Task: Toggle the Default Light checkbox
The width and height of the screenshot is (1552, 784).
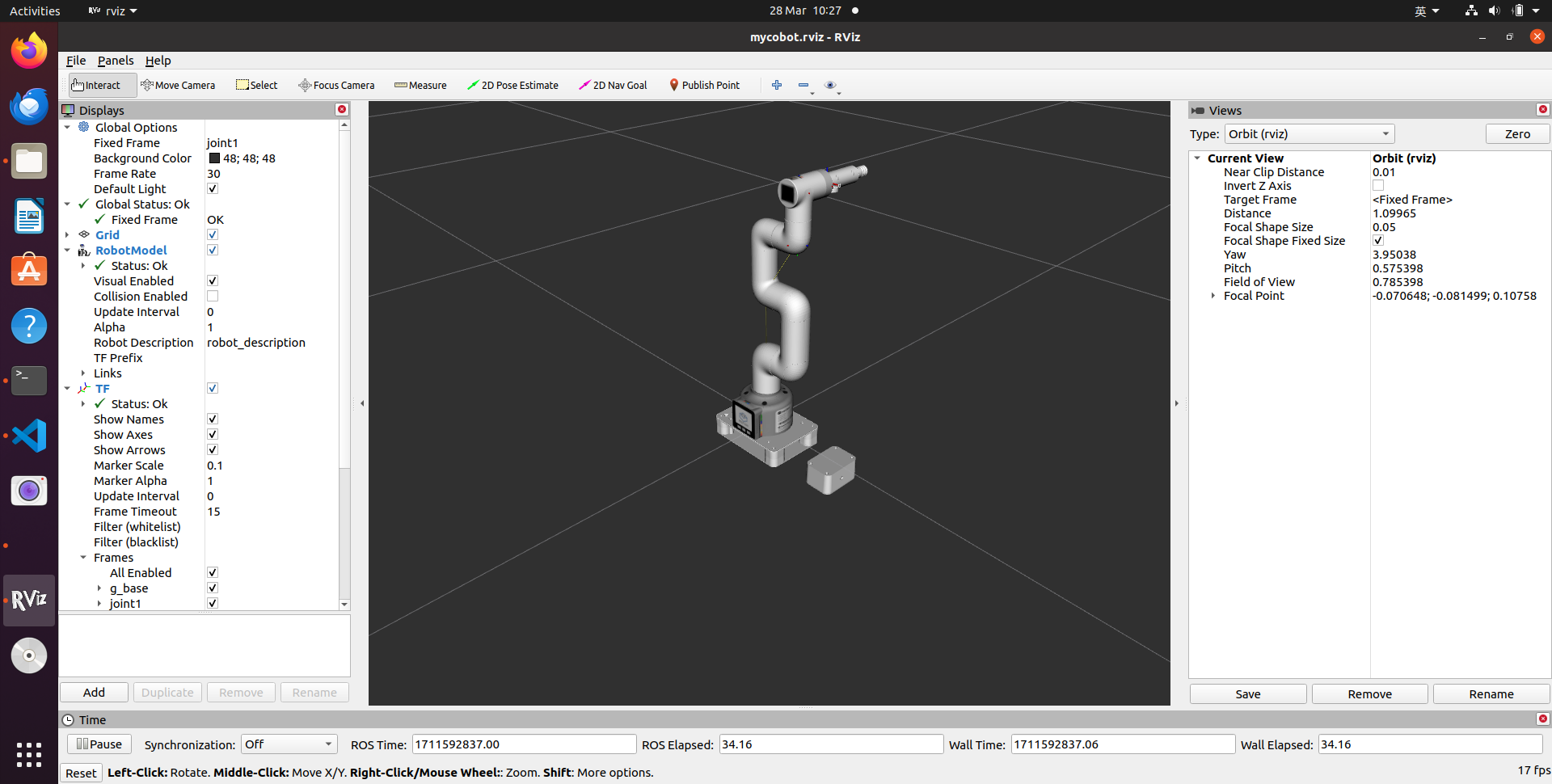Action: 213,188
